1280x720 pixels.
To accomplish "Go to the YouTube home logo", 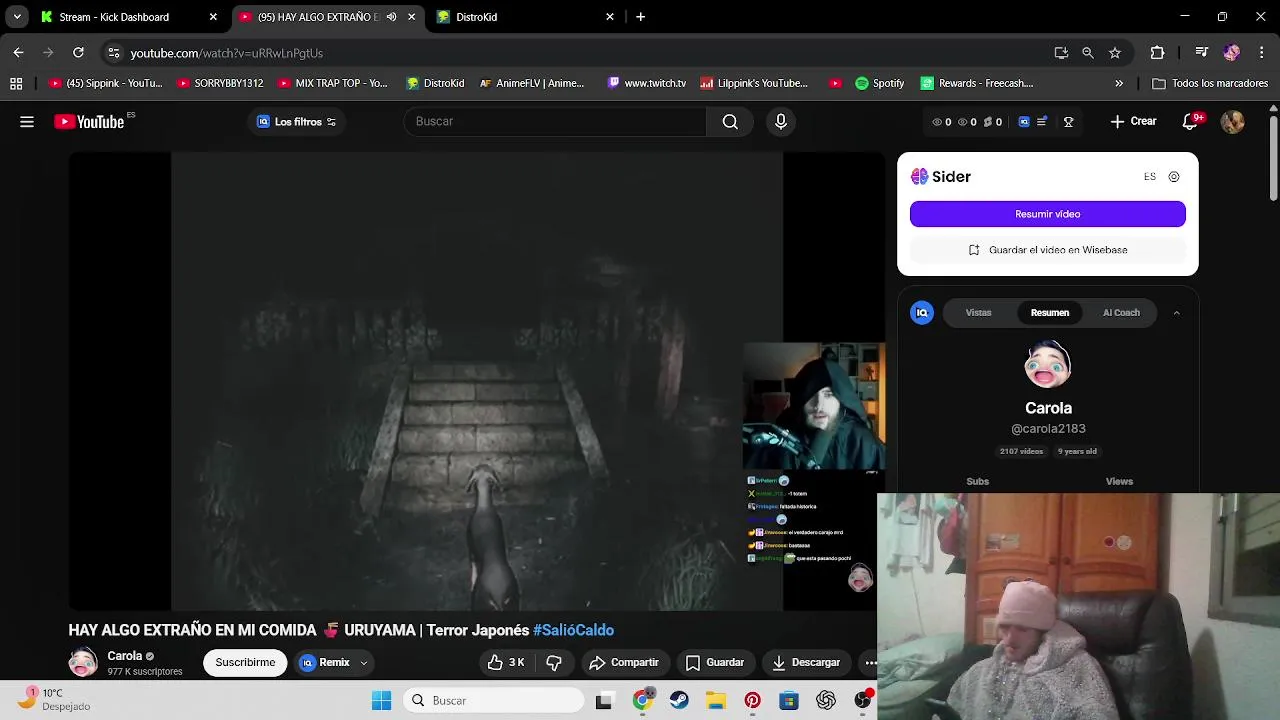I will click(90, 122).
